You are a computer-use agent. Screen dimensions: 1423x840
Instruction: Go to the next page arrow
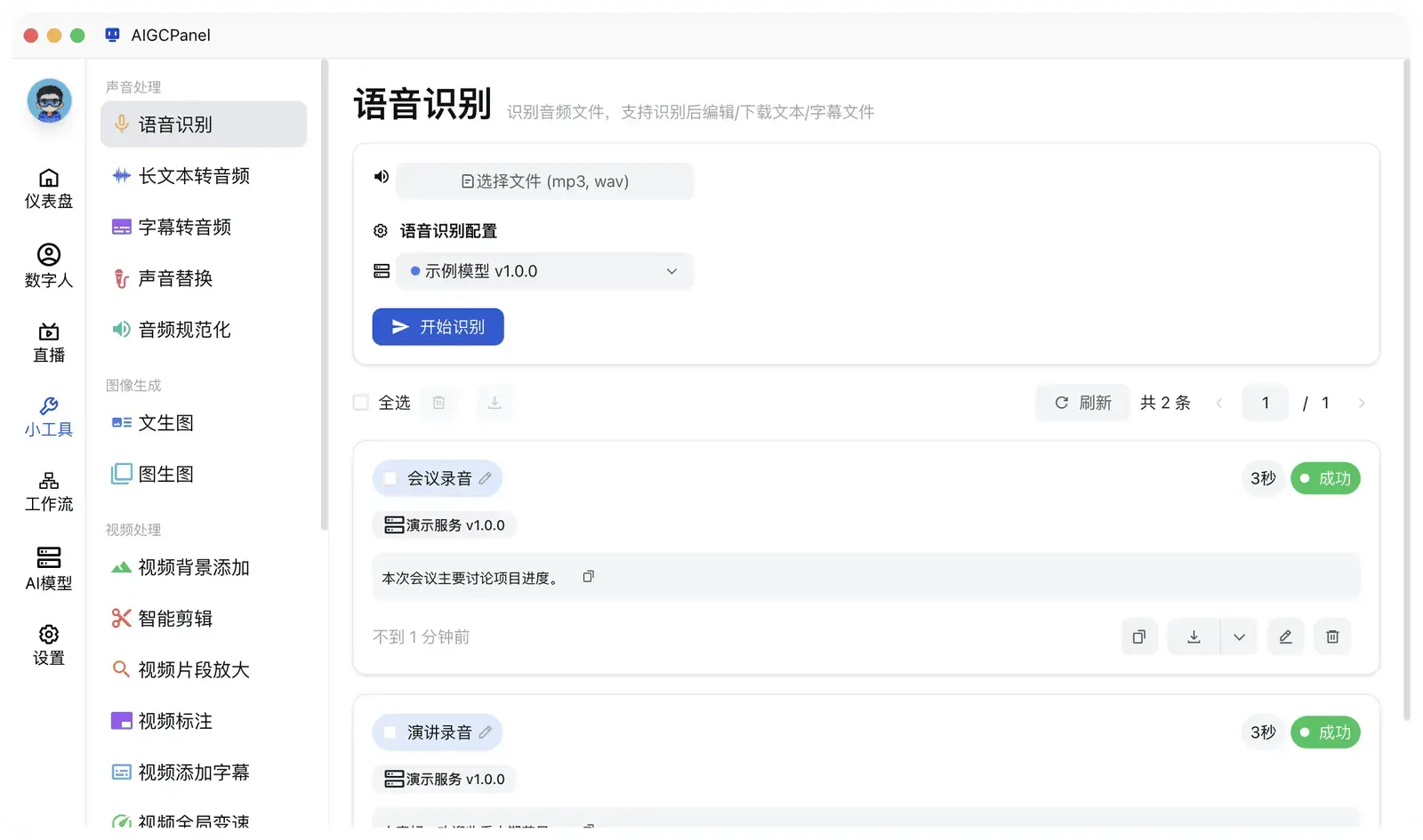point(1362,403)
